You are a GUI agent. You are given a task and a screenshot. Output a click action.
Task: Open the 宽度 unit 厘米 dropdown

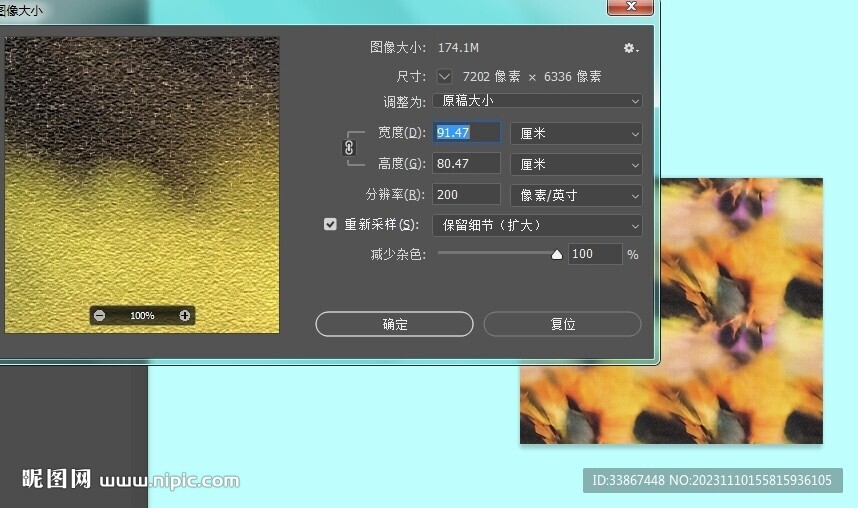coord(576,134)
